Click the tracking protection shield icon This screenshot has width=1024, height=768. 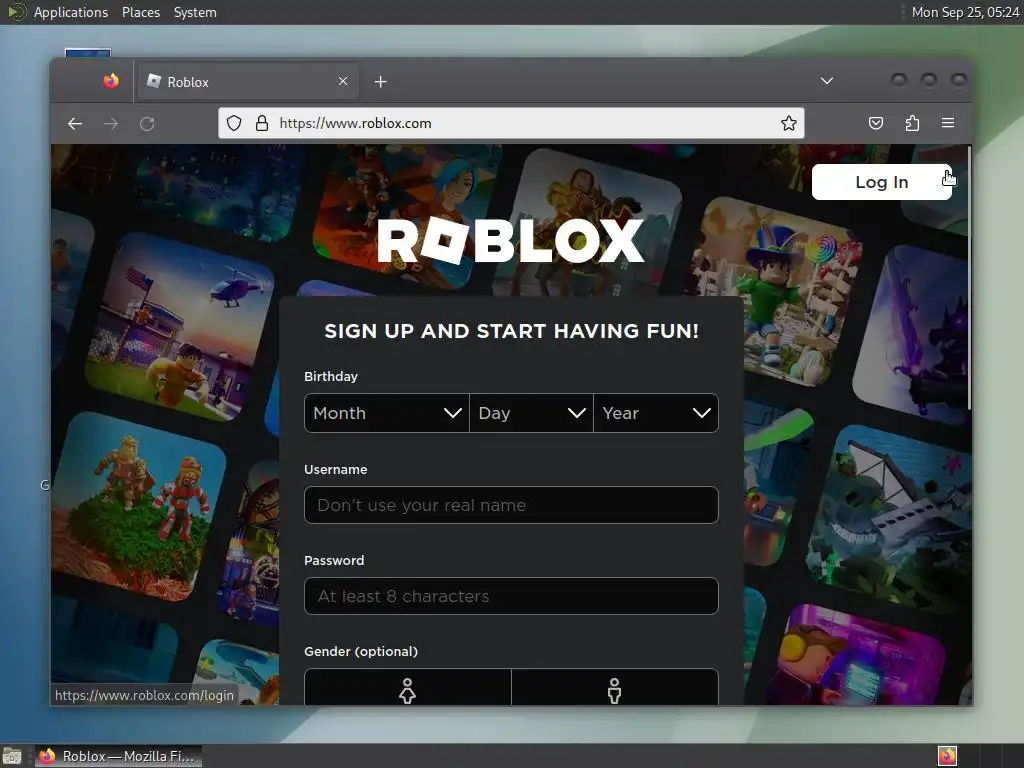click(234, 123)
